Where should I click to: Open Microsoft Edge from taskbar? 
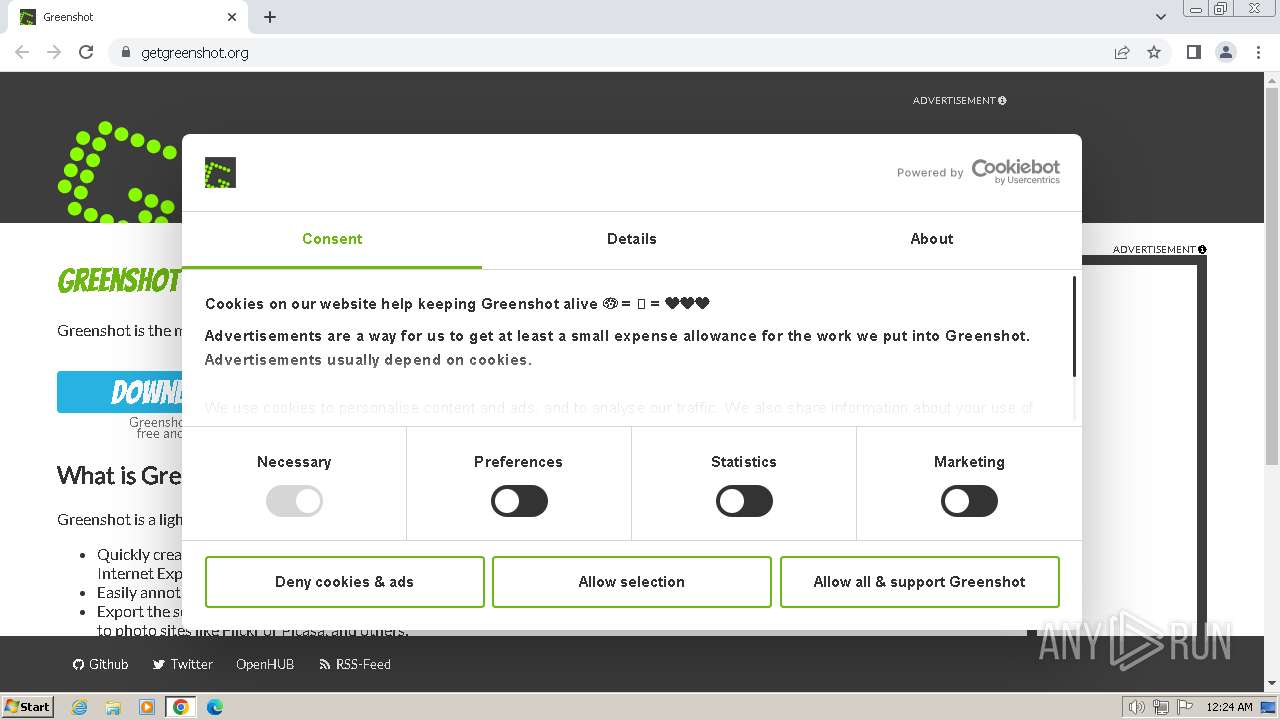click(214, 707)
